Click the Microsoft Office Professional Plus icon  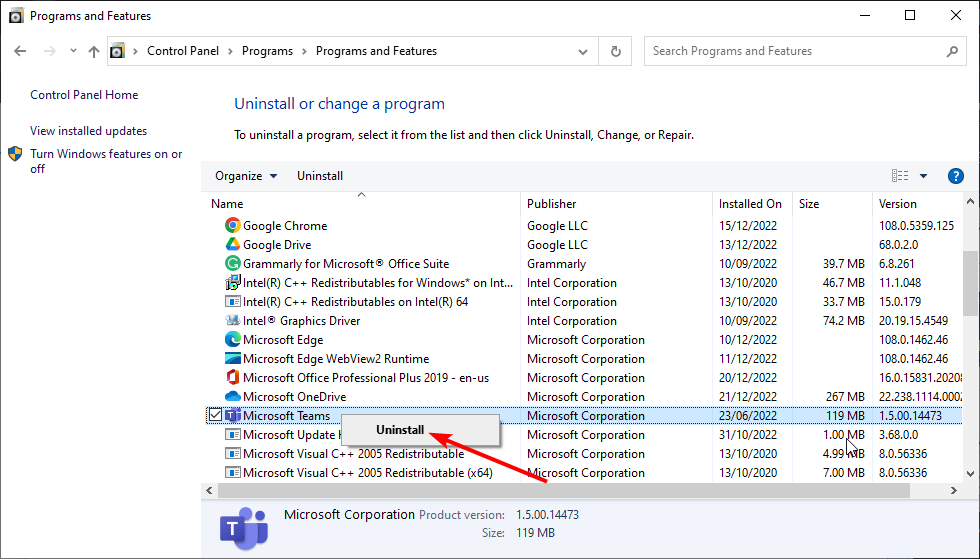(232, 378)
